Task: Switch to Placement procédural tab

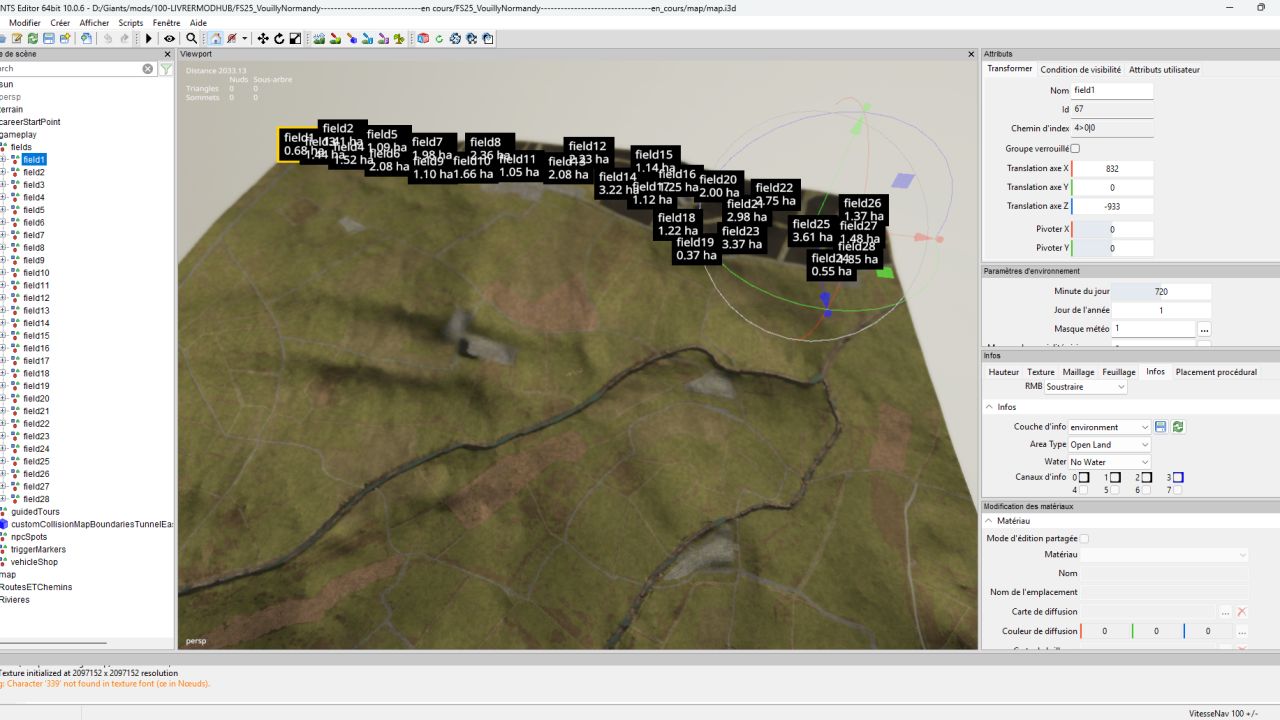Action: click(1216, 372)
